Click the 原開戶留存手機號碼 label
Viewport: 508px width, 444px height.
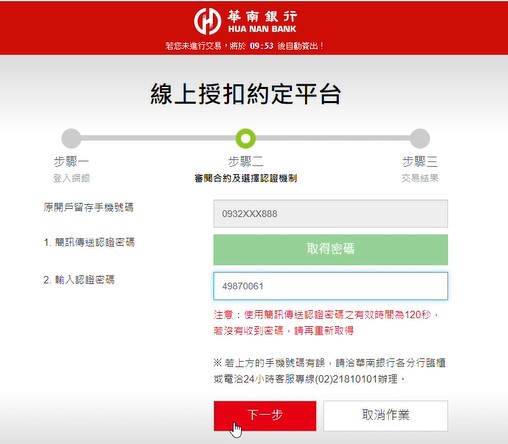click(x=88, y=207)
